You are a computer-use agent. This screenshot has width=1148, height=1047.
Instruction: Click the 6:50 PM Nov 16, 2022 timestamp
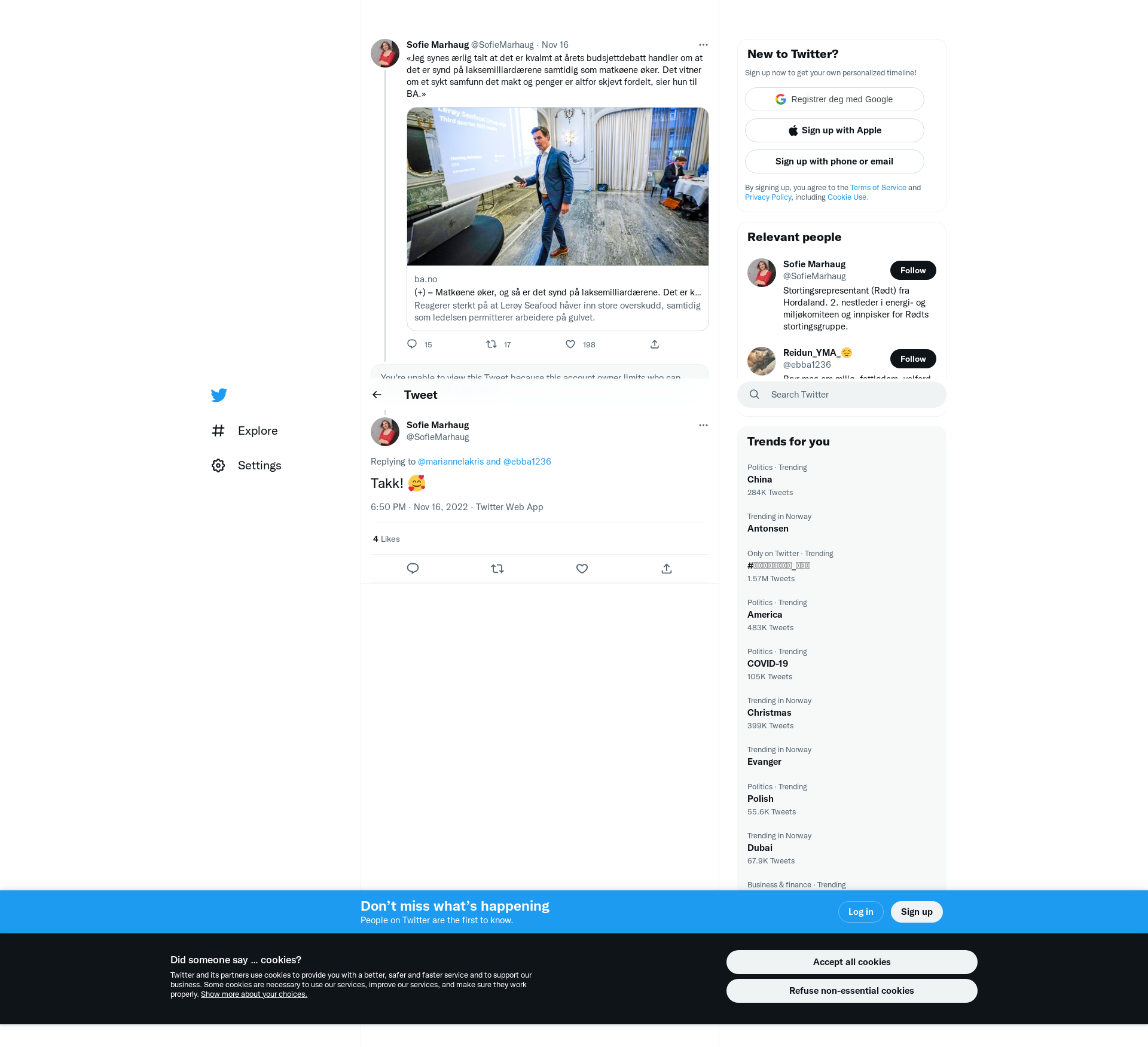[419, 507]
